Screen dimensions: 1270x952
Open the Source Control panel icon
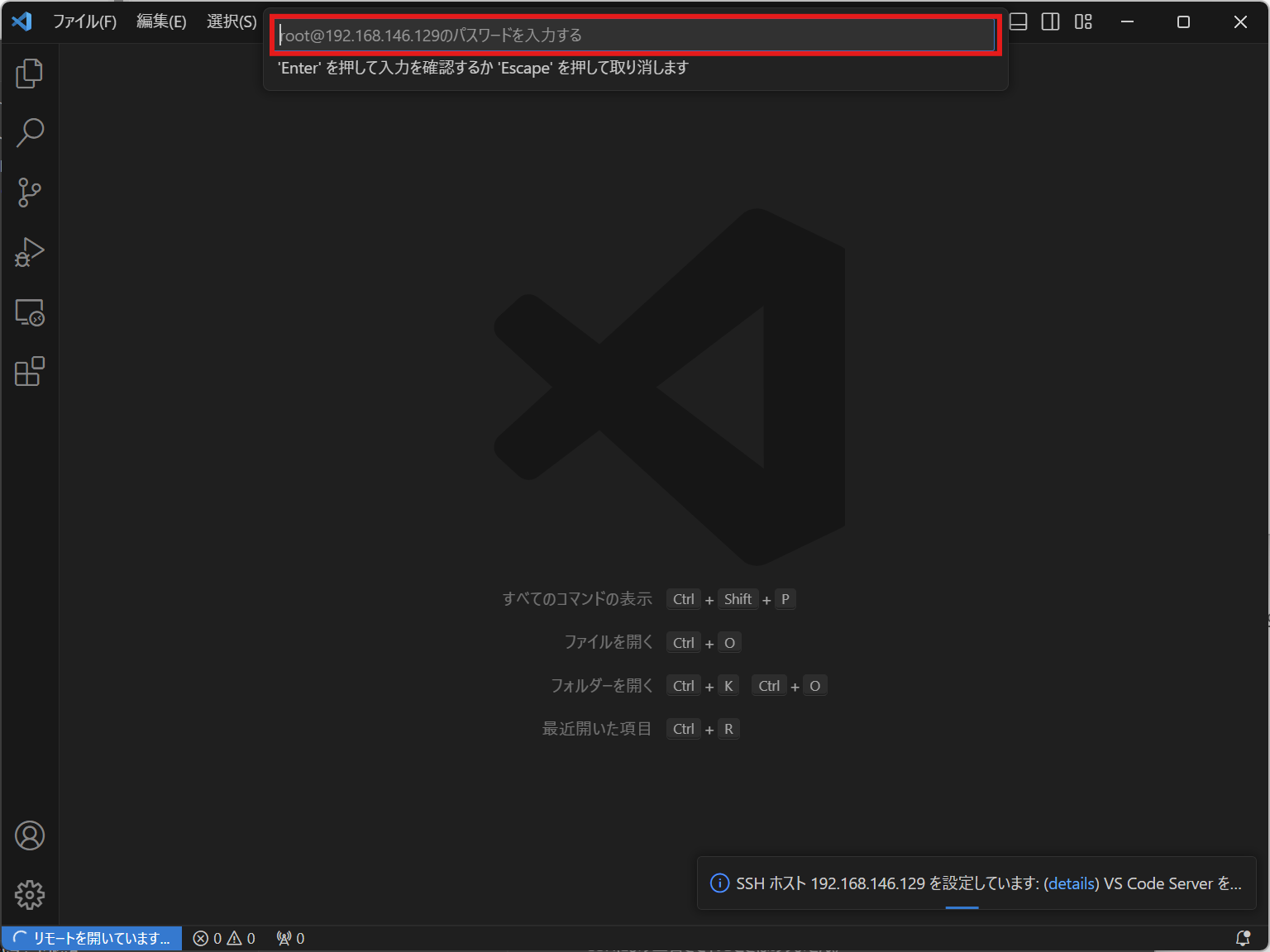(30, 192)
